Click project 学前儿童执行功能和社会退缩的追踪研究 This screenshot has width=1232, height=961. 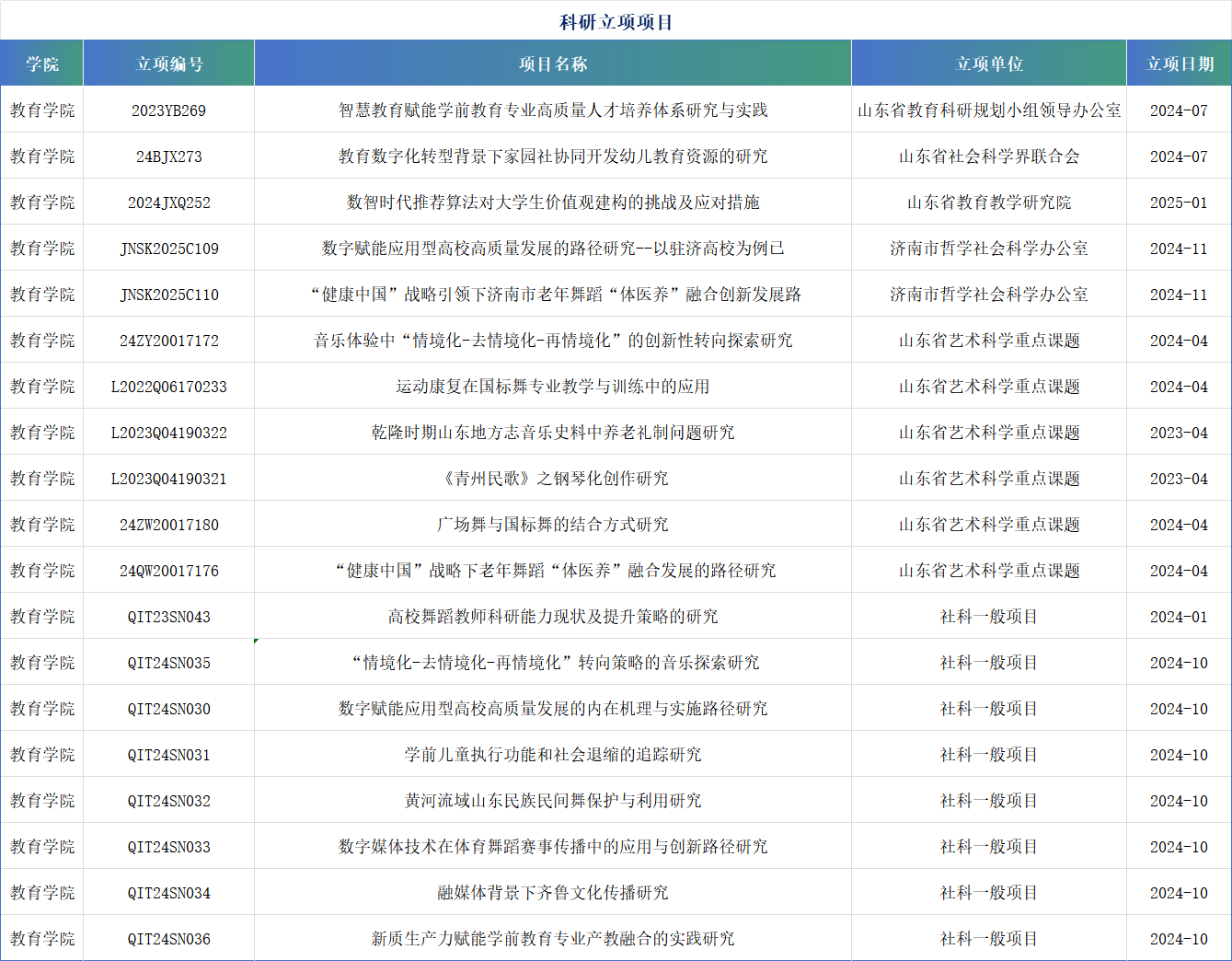553,755
